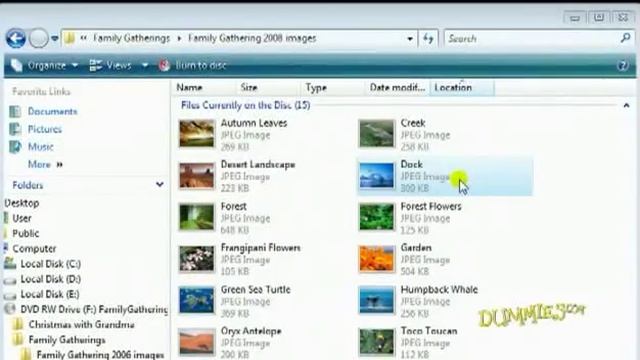
Task: Select Local Disk (C:) in the tree
Action: click(51, 264)
